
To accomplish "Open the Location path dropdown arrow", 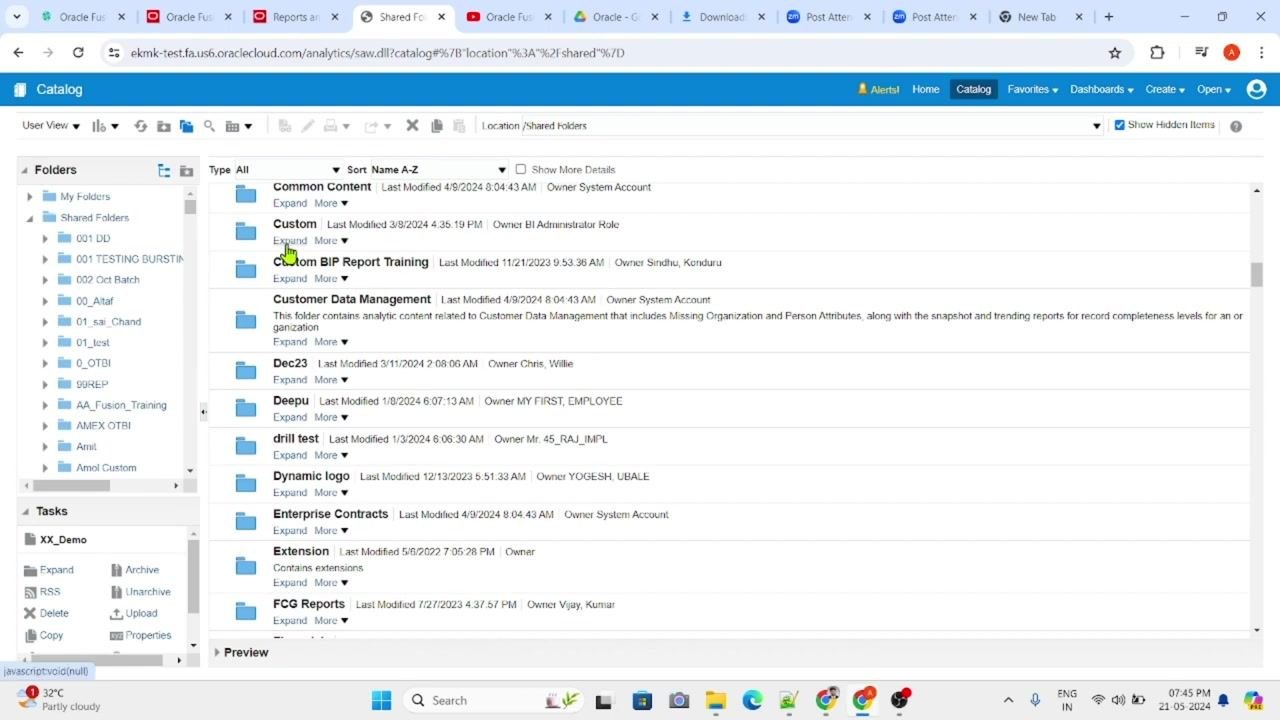I will 1096,126.
